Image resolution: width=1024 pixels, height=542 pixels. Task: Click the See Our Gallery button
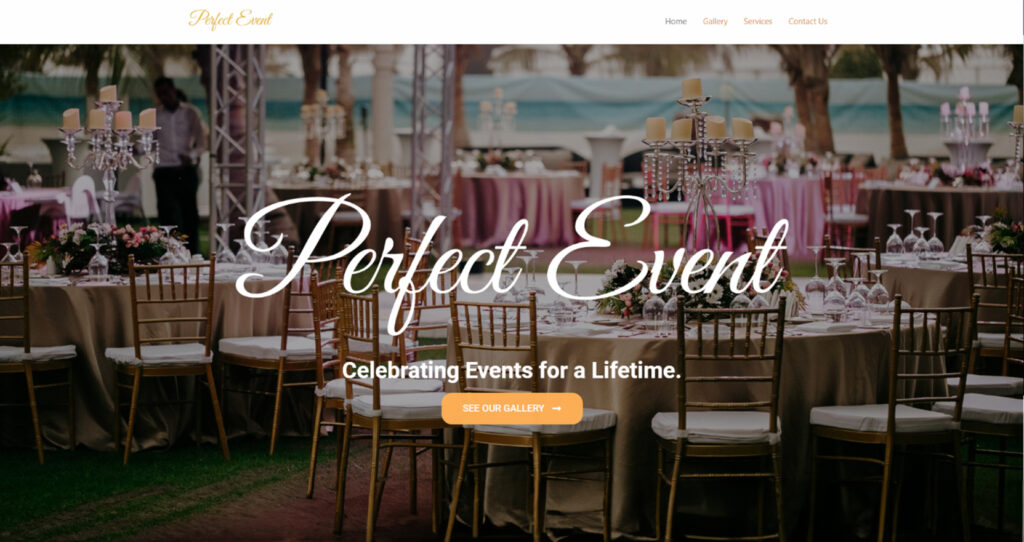tap(512, 408)
